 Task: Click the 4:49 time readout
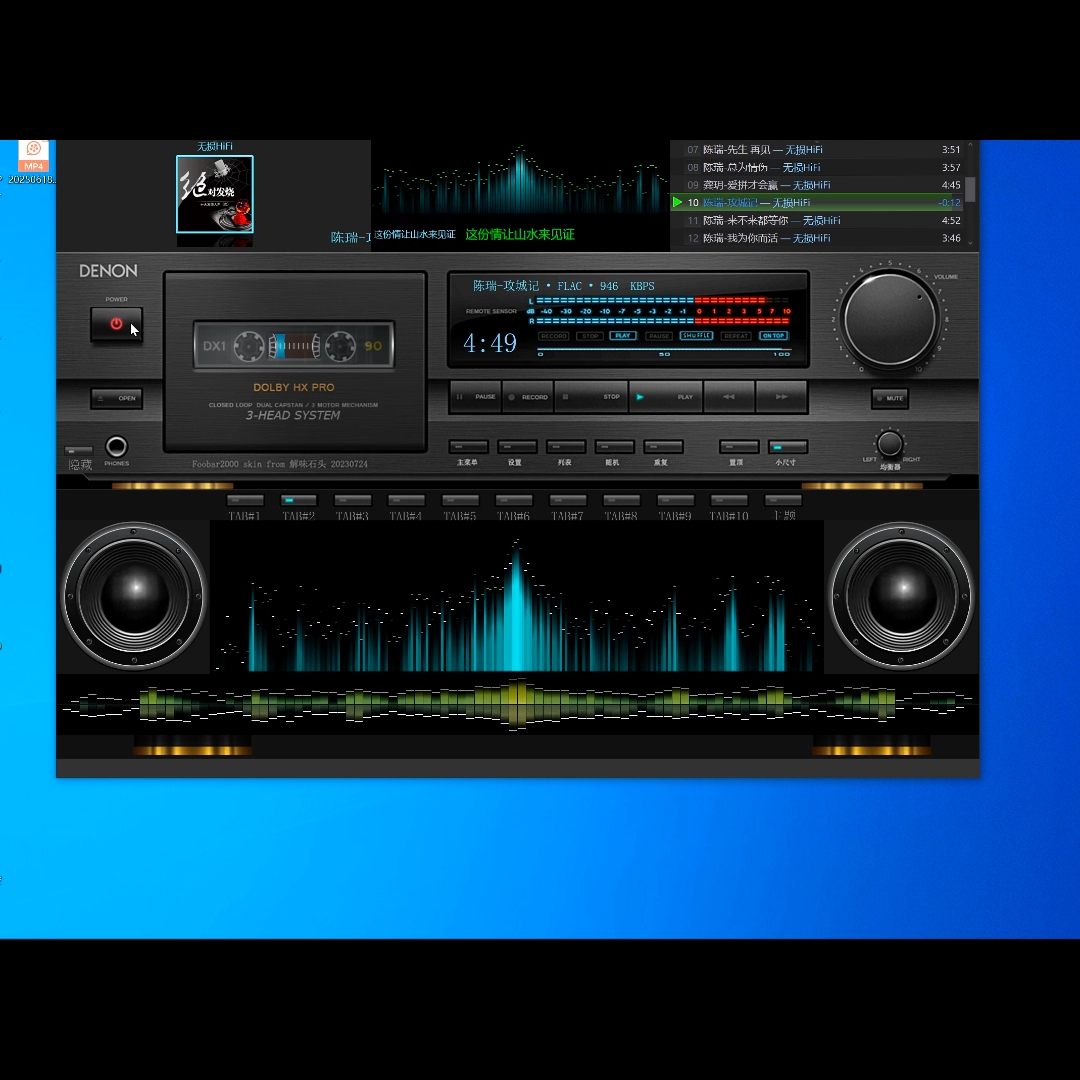click(x=490, y=343)
